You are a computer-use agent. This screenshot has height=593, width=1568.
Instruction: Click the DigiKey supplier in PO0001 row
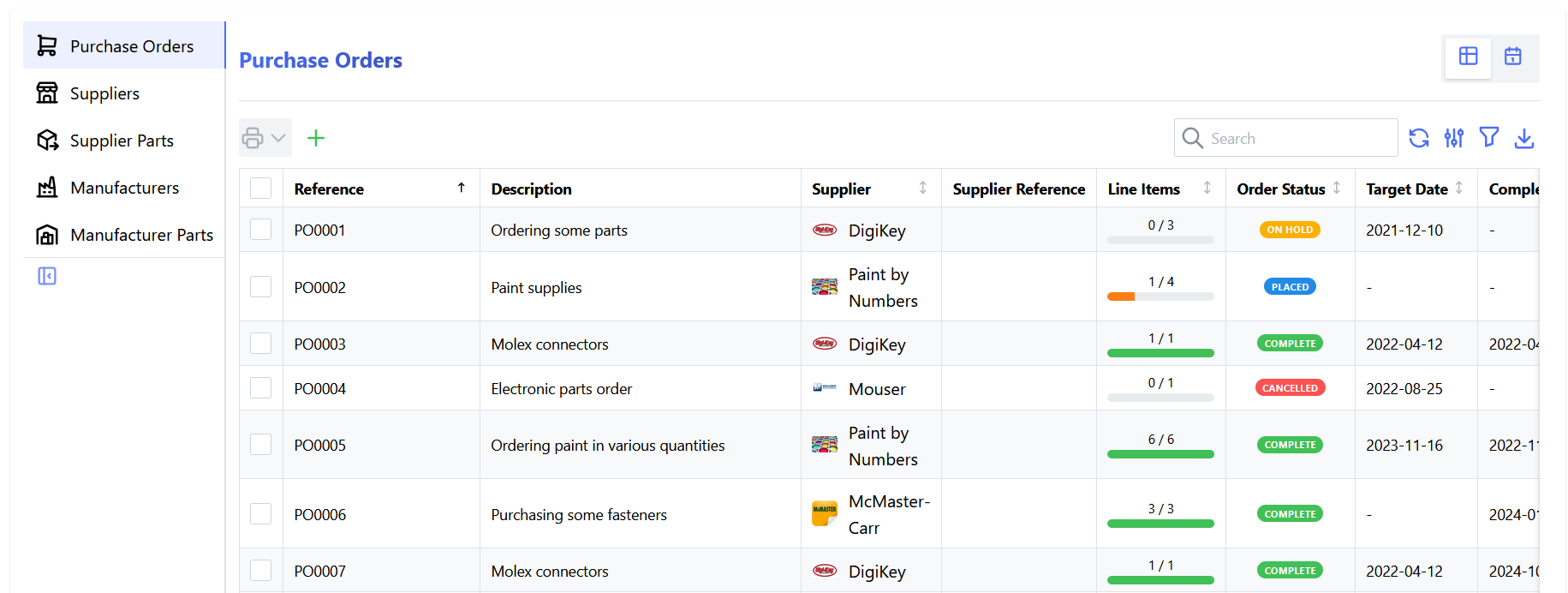[x=876, y=231]
